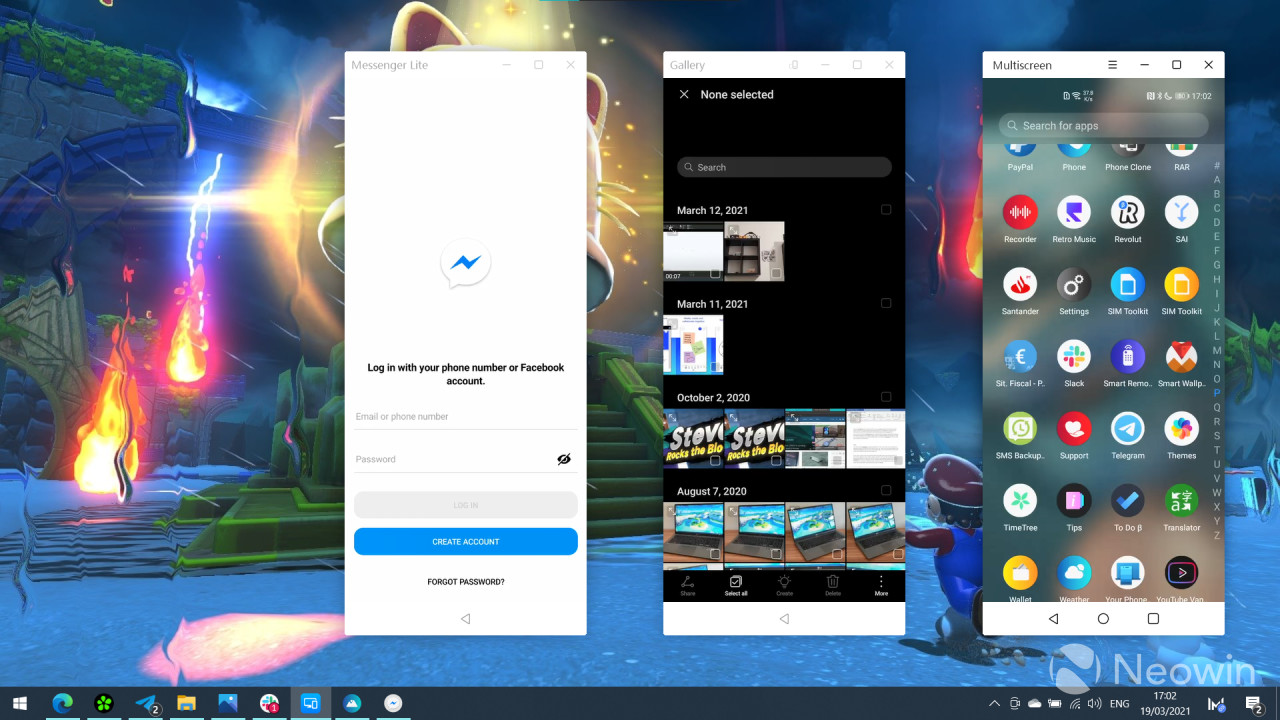The height and width of the screenshot is (720, 1280).
Task: Open the Retro Music app
Action: point(1074,212)
